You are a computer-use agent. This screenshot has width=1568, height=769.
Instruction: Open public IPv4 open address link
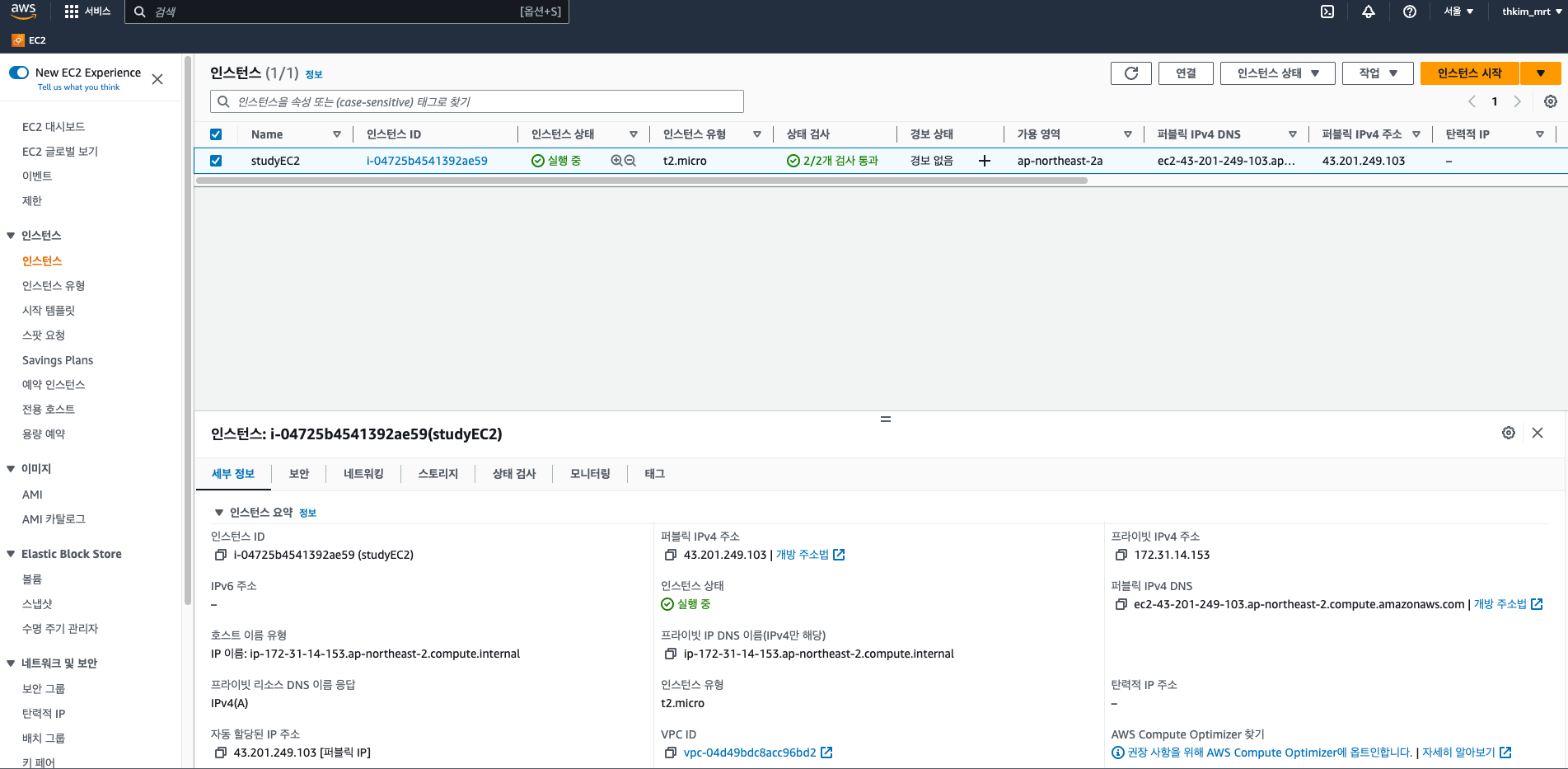(x=810, y=555)
